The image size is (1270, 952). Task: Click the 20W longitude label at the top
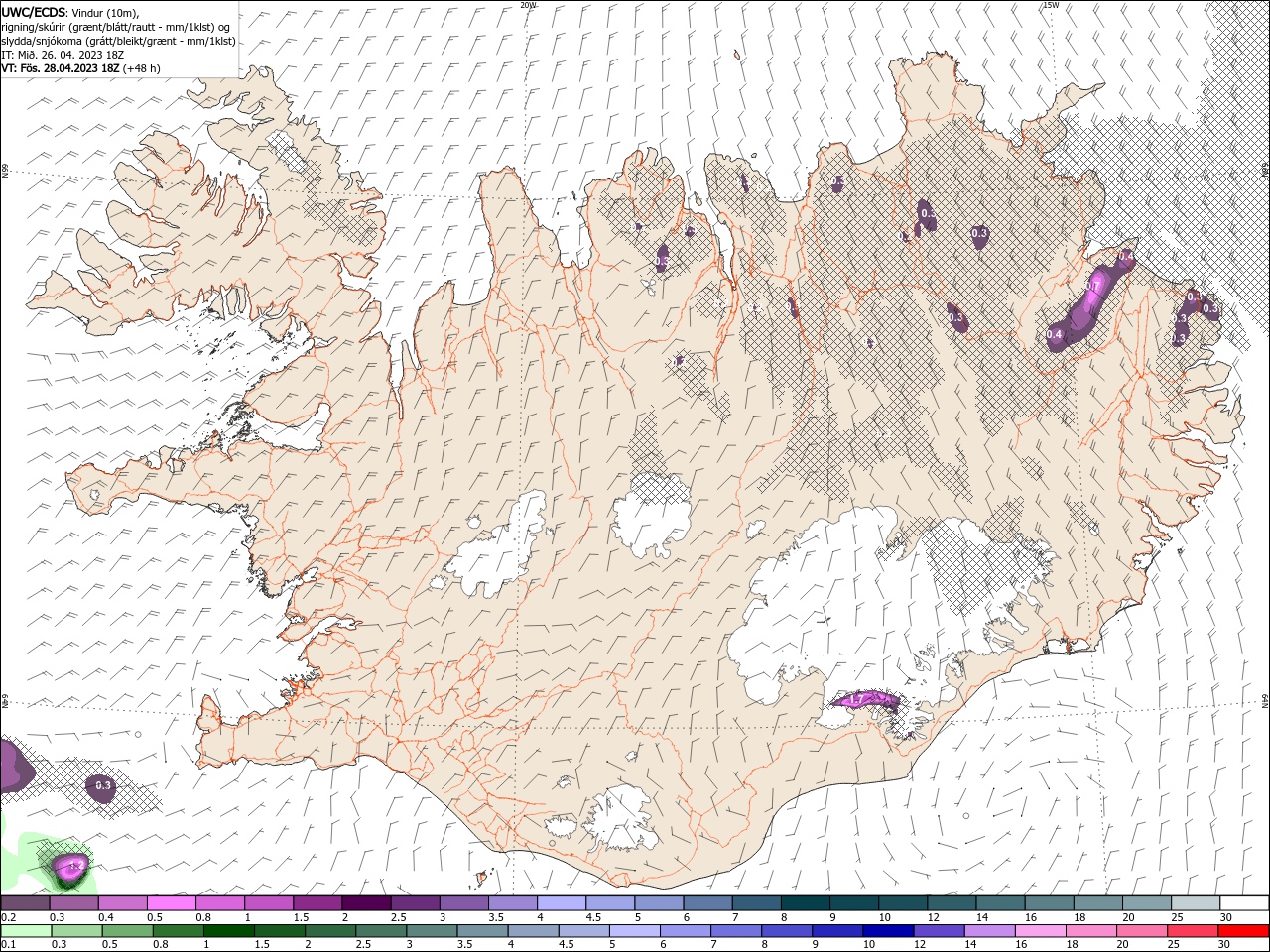(529, 5)
